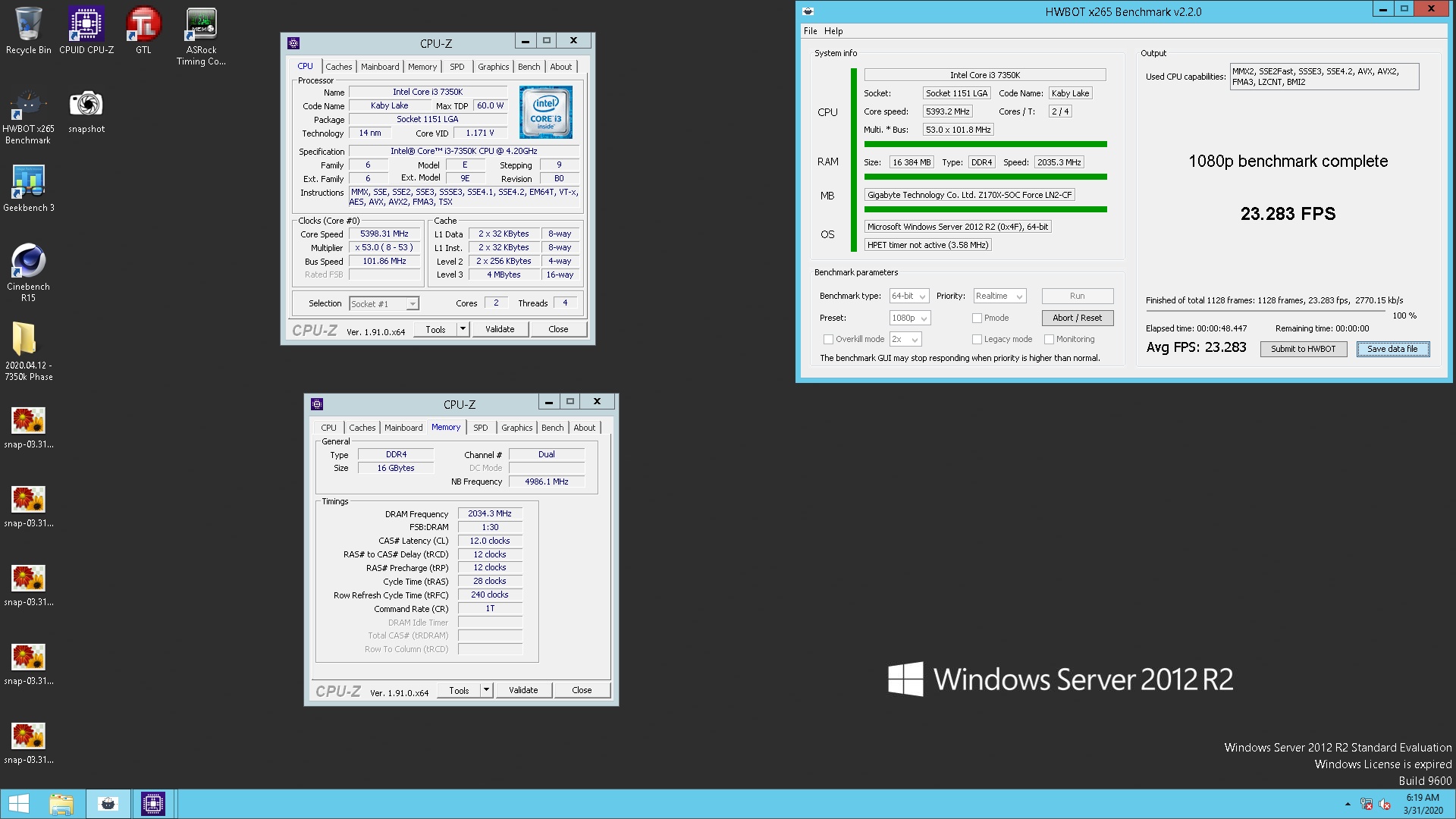This screenshot has height=819, width=1456.
Task: Switch to Mainboard tab in upper CPU-Z
Action: click(x=380, y=67)
